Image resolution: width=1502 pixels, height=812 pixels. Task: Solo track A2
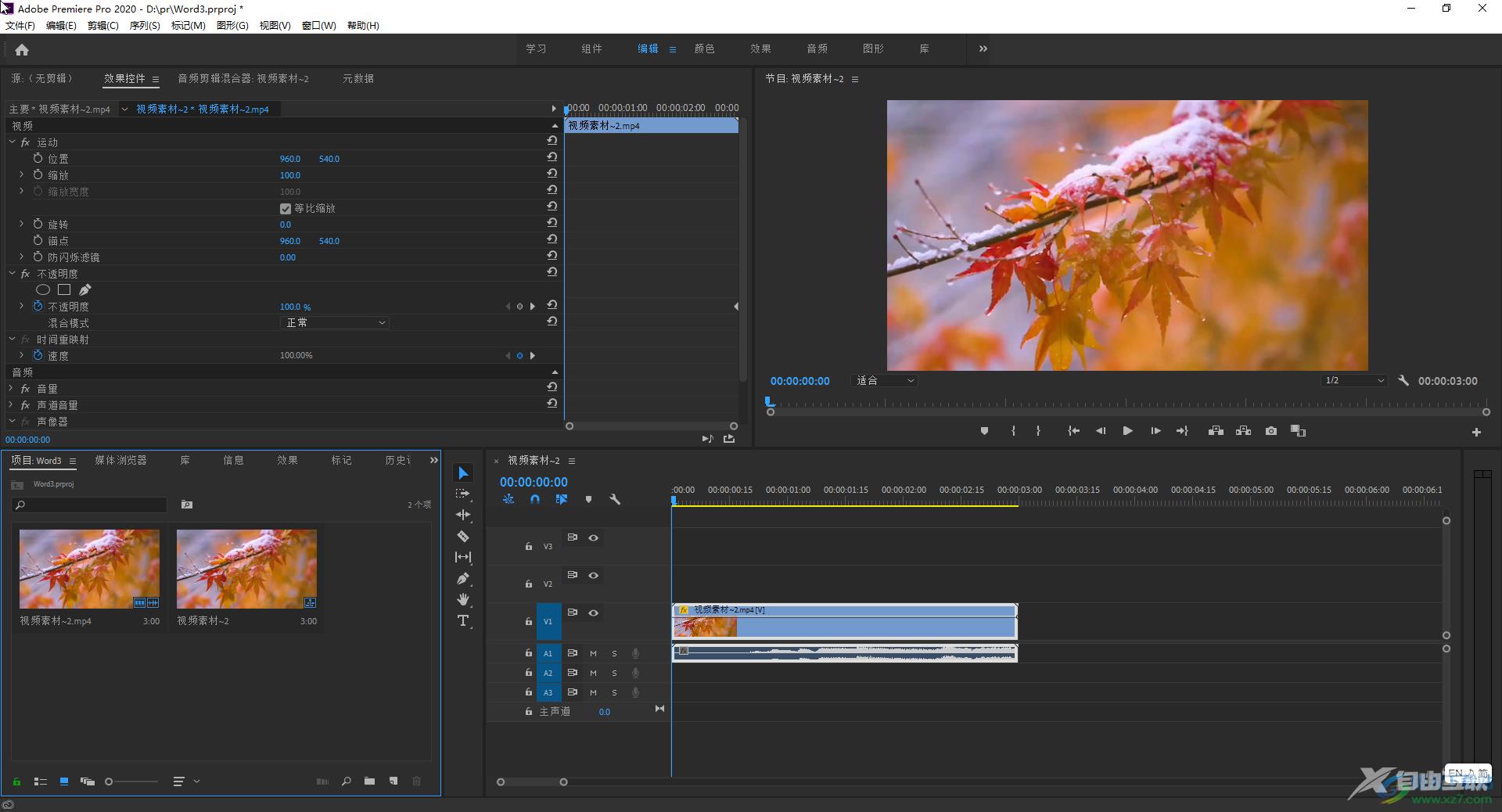click(614, 673)
